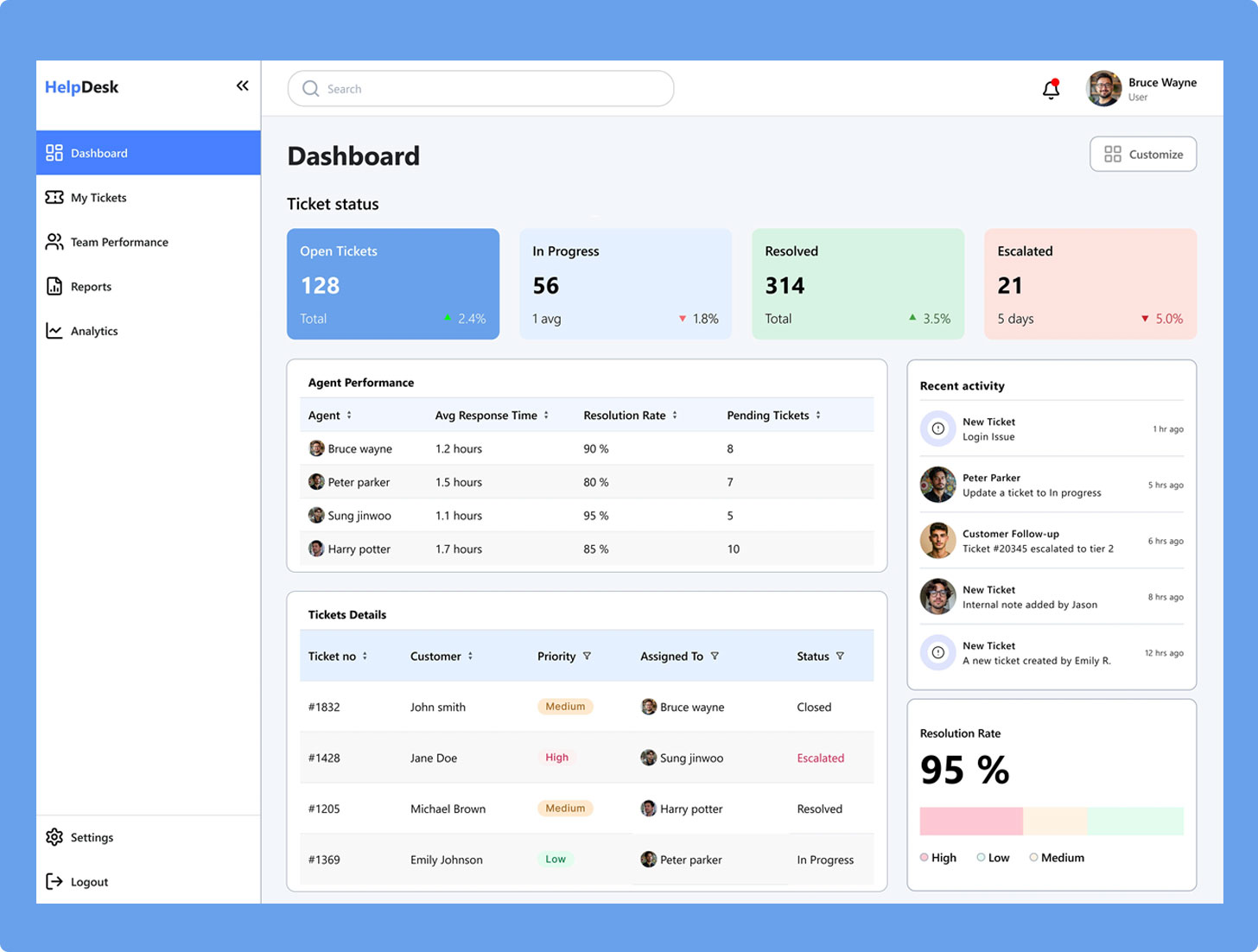Sort the Ticket no column
The width and height of the screenshot is (1258, 952).
pyautogui.click(x=365, y=656)
